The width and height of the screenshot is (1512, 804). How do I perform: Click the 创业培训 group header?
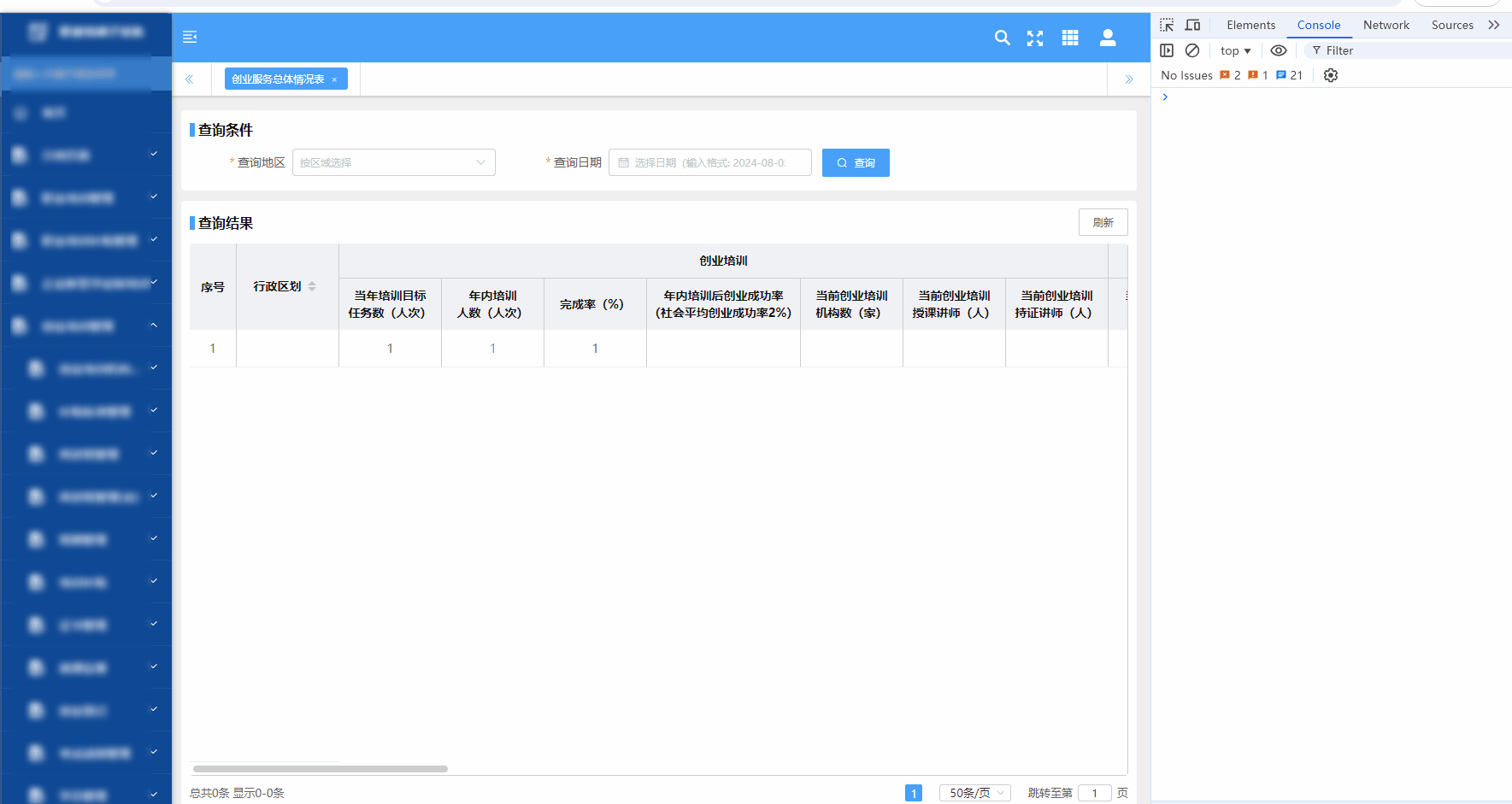[723, 261]
